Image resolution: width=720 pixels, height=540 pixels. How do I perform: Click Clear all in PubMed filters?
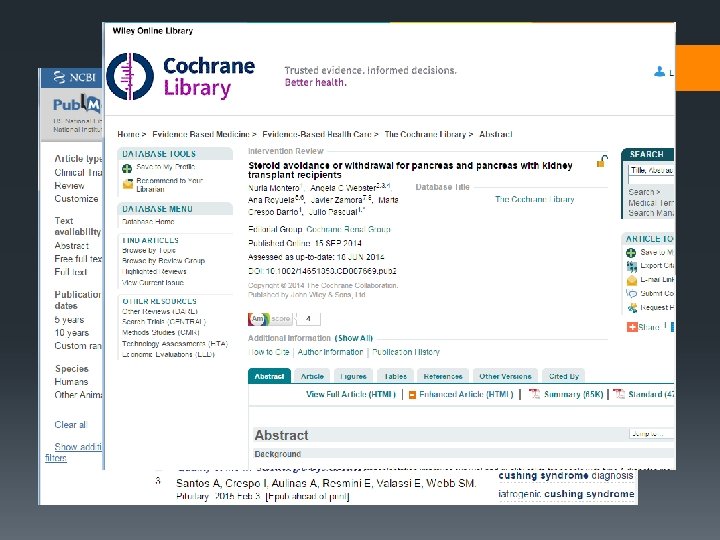(70, 425)
